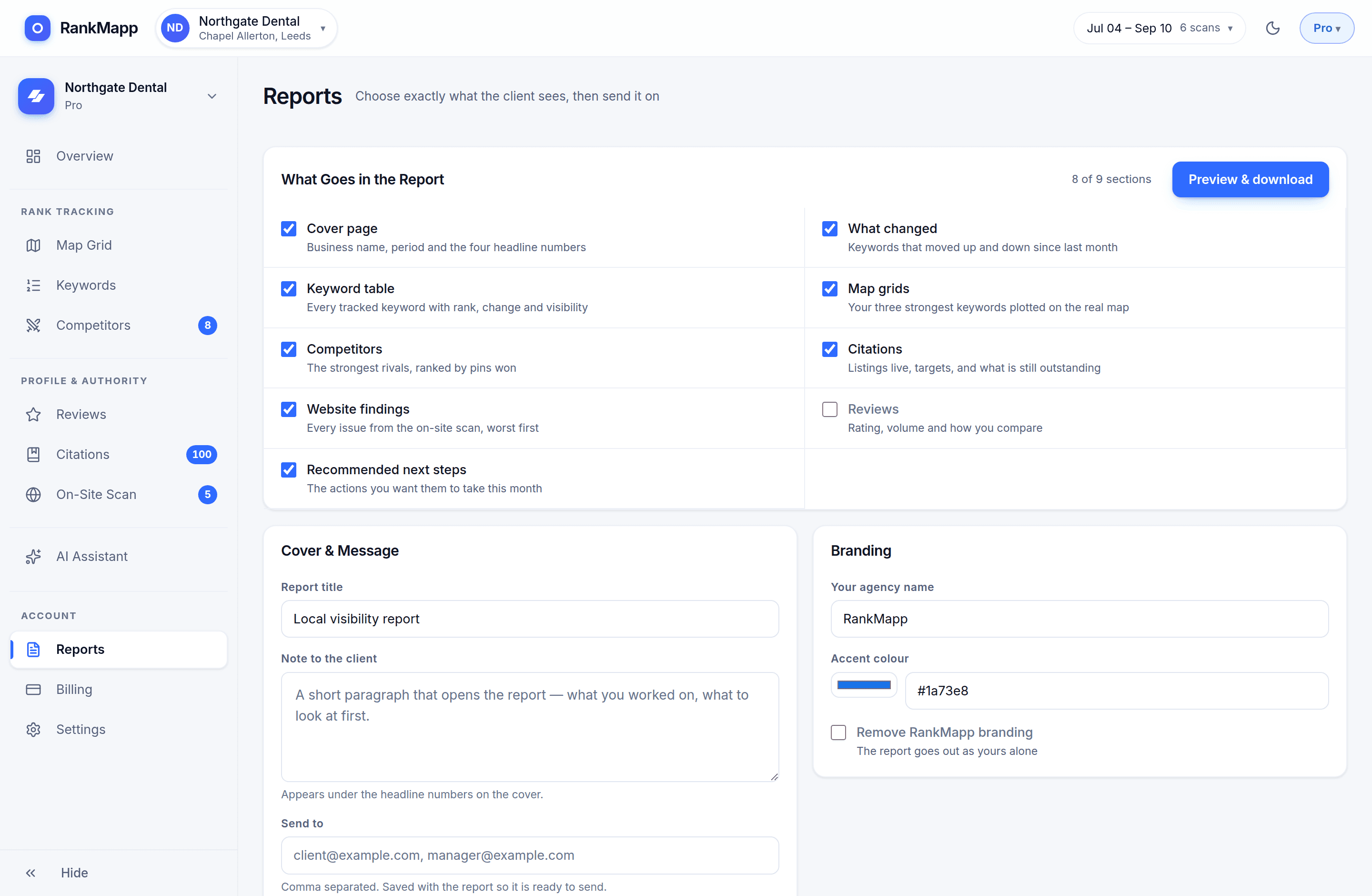The image size is (1372, 896).
Task: Open the Keywords page
Action: point(118,285)
